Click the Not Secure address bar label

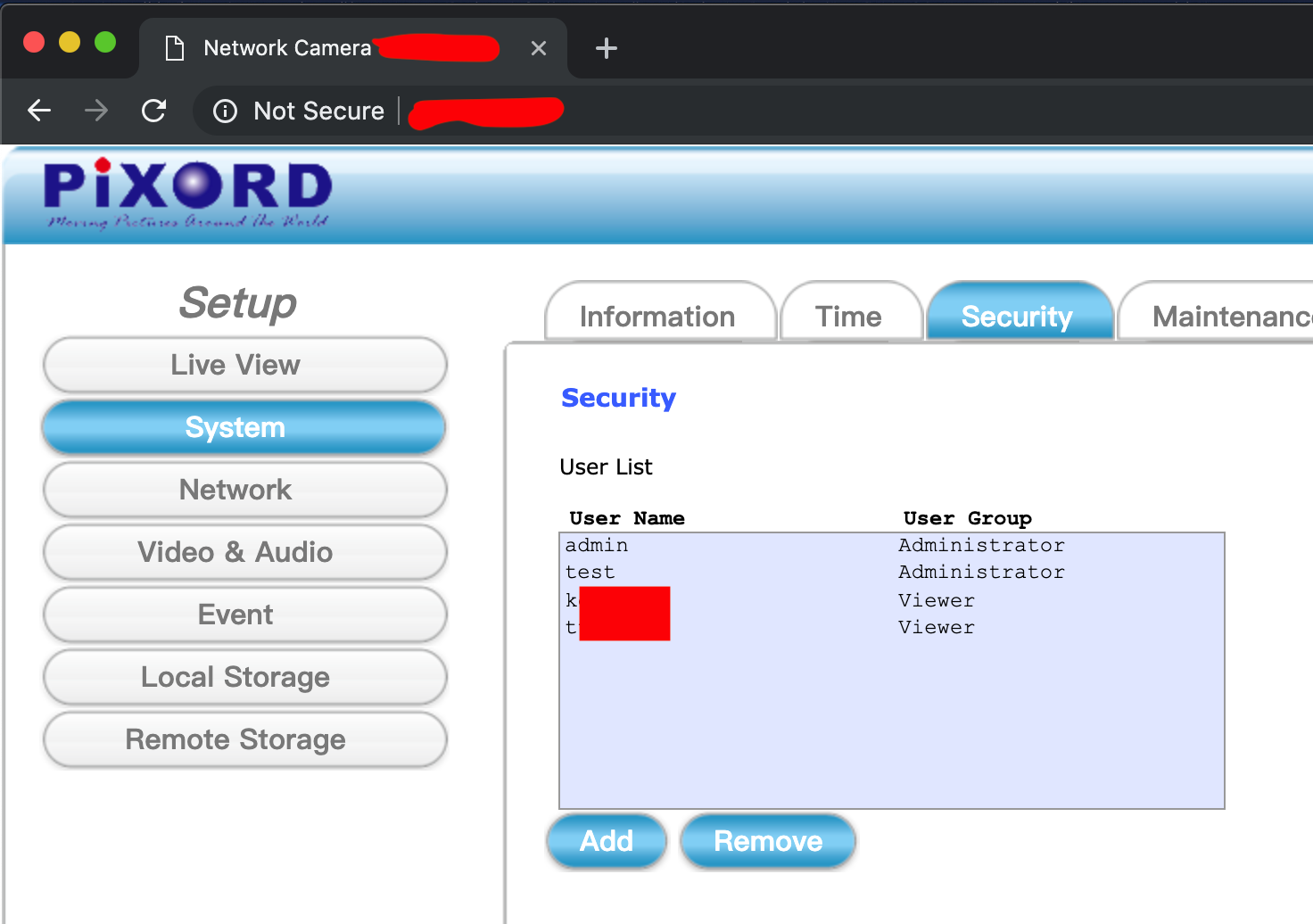318,111
